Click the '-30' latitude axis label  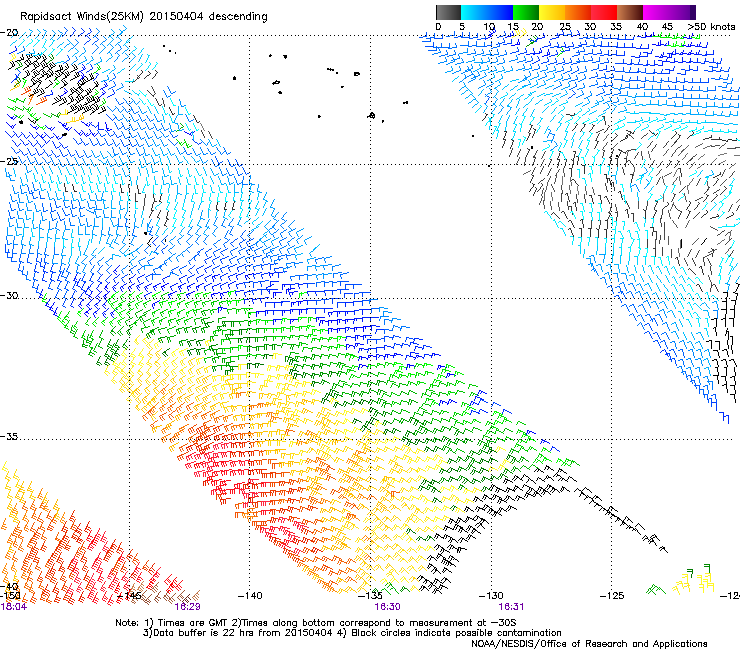click(x=9, y=295)
